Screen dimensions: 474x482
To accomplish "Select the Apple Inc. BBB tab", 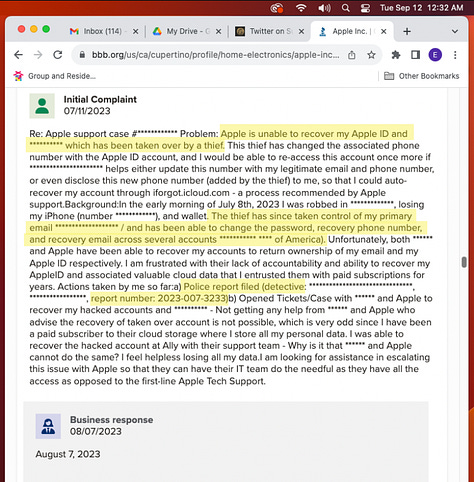I will 352,31.
